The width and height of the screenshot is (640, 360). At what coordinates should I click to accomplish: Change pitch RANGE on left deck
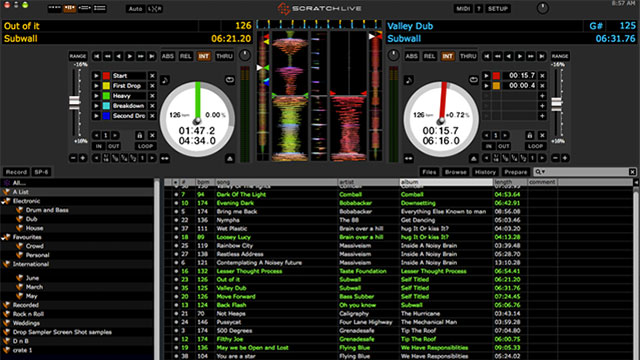[x=78, y=56]
